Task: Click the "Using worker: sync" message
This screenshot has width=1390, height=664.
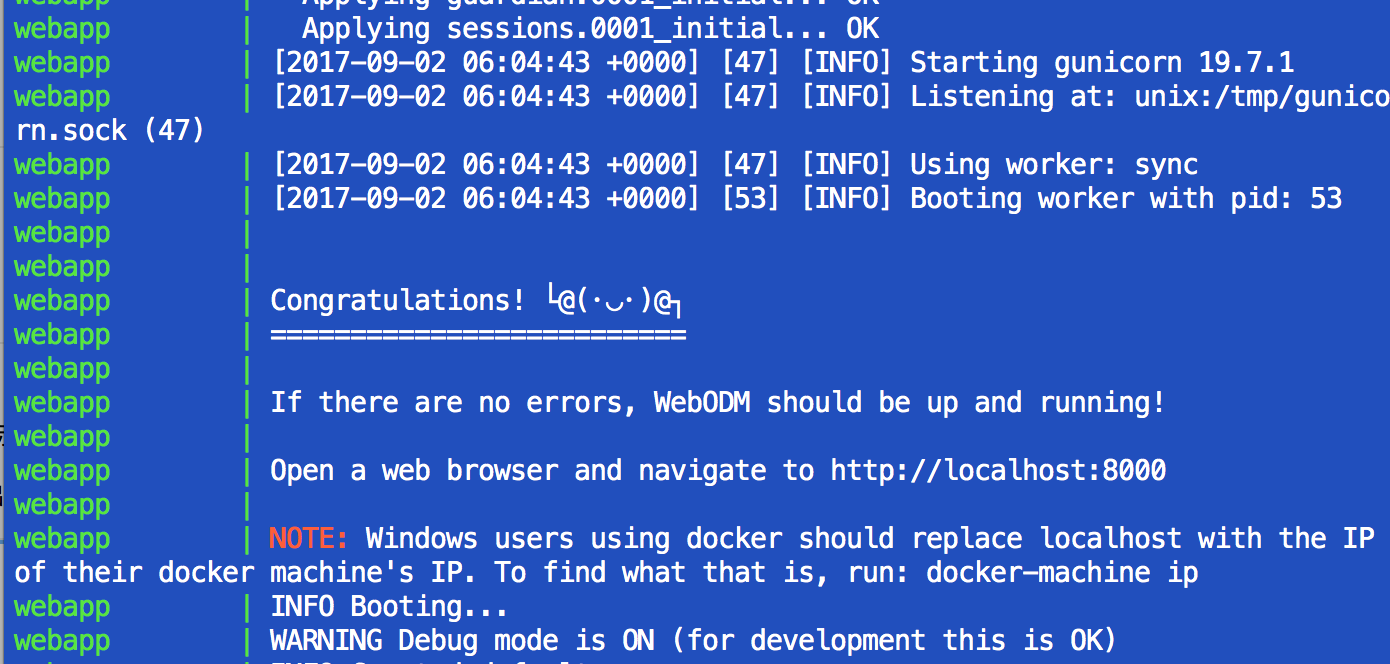Action: (1054, 165)
